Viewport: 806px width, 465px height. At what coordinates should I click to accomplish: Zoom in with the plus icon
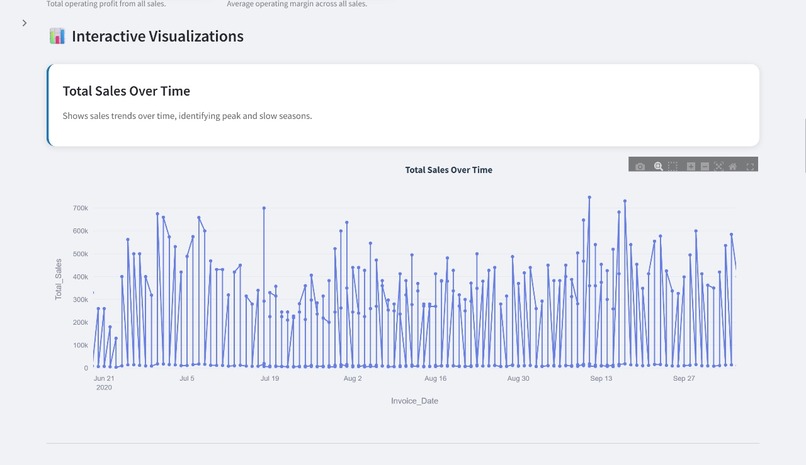pyautogui.click(x=691, y=166)
